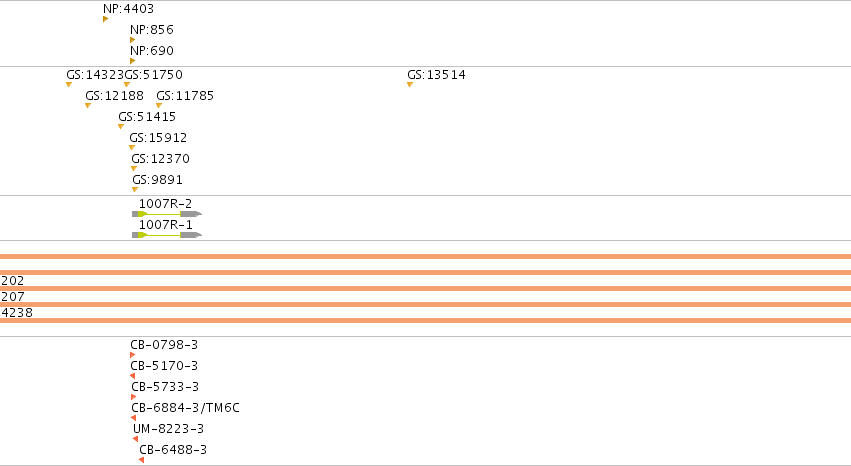851x466 pixels.
Task: Select the NP:856 triangle marker
Action: [x=132, y=40]
